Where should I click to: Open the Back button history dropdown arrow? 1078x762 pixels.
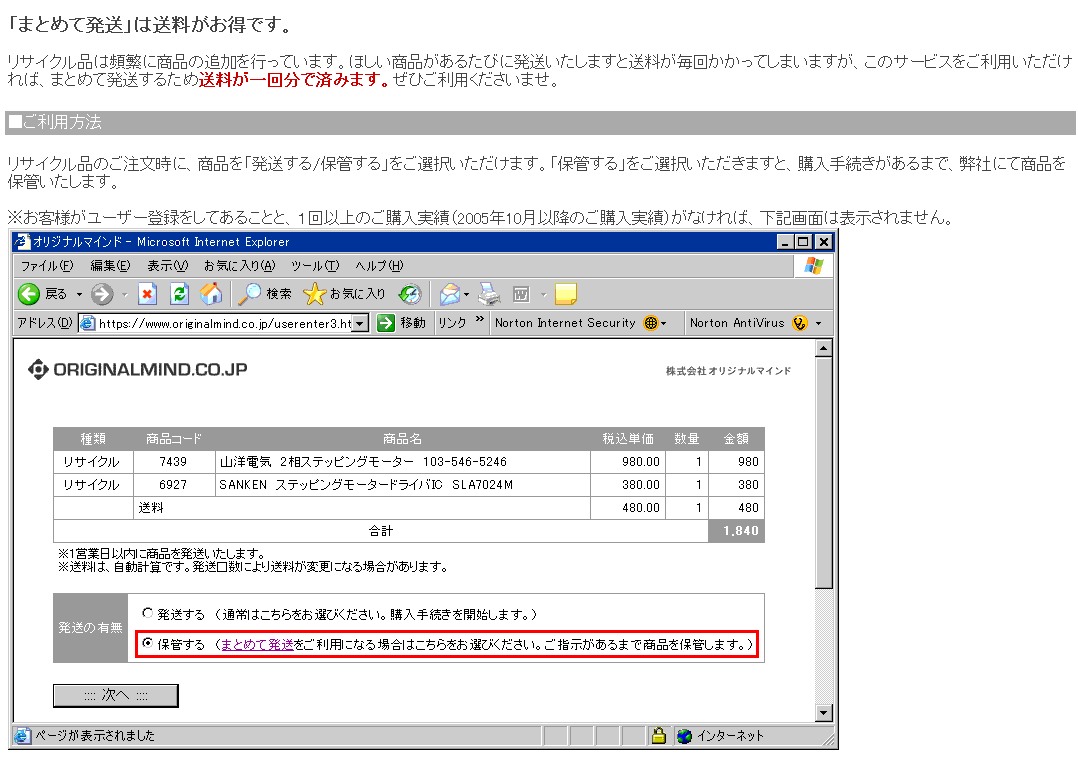coord(79,294)
